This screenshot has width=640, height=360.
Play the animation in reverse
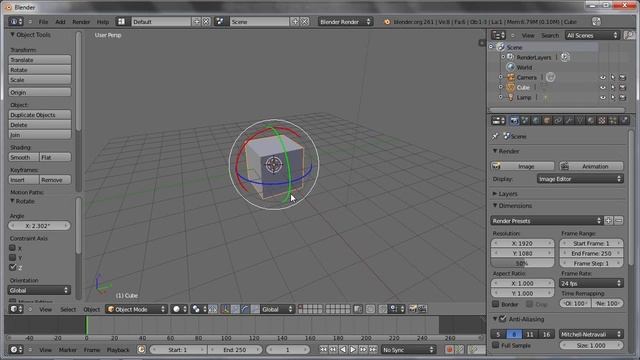(343, 350)
